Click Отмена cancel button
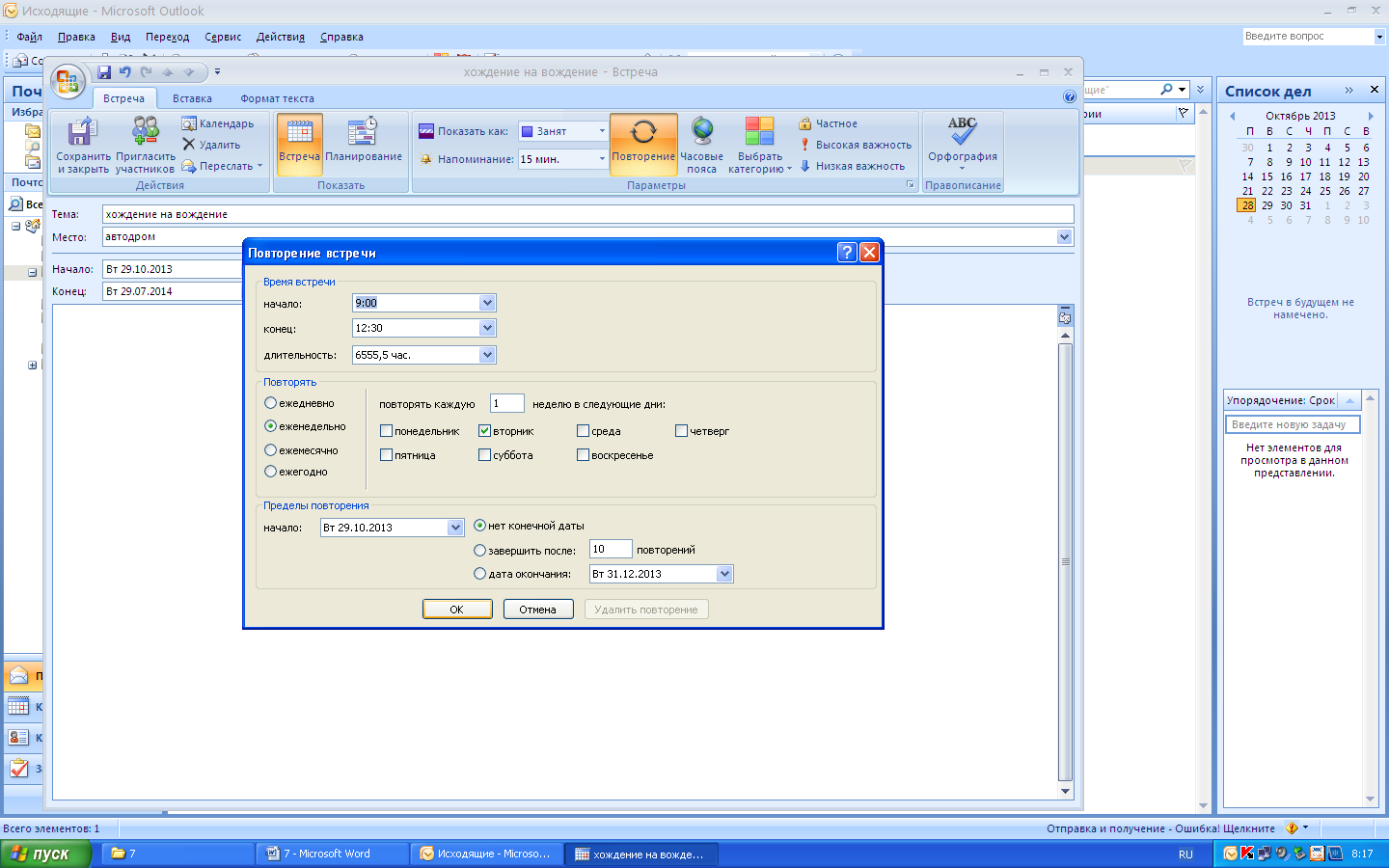Viewport: 1389px width, 868px height. point(538,610)
